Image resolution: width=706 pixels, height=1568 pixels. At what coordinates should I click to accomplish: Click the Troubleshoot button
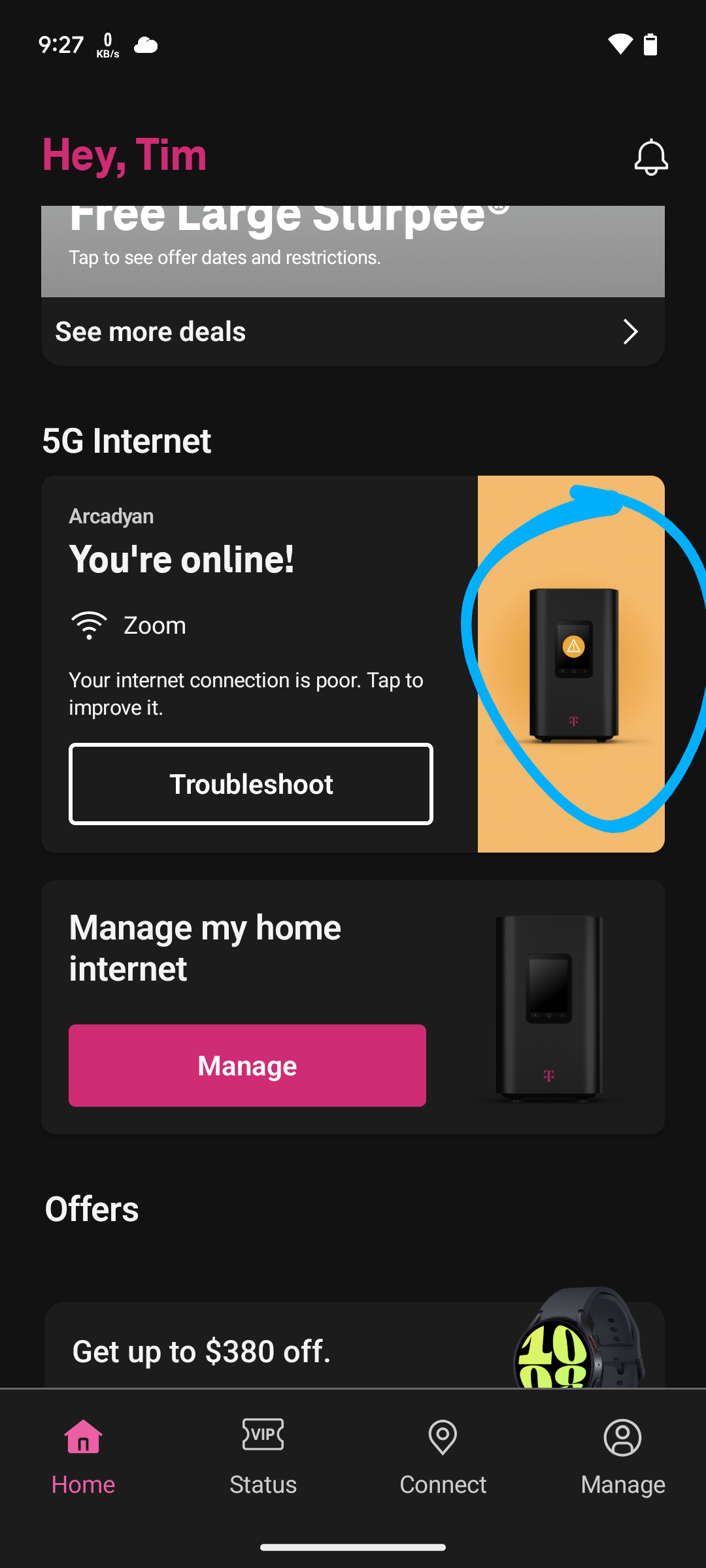coord(251,784)
